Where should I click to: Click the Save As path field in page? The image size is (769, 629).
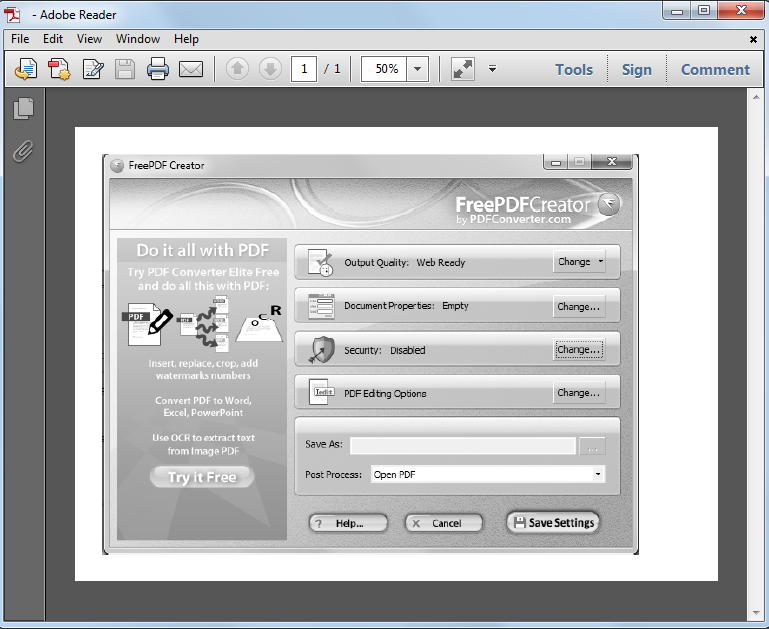point(462,446)
